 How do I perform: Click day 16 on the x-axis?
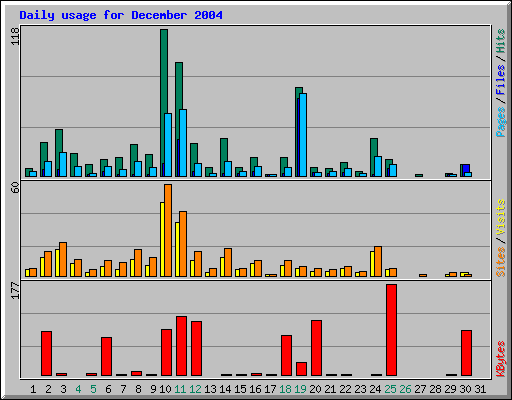coord(255,389)
